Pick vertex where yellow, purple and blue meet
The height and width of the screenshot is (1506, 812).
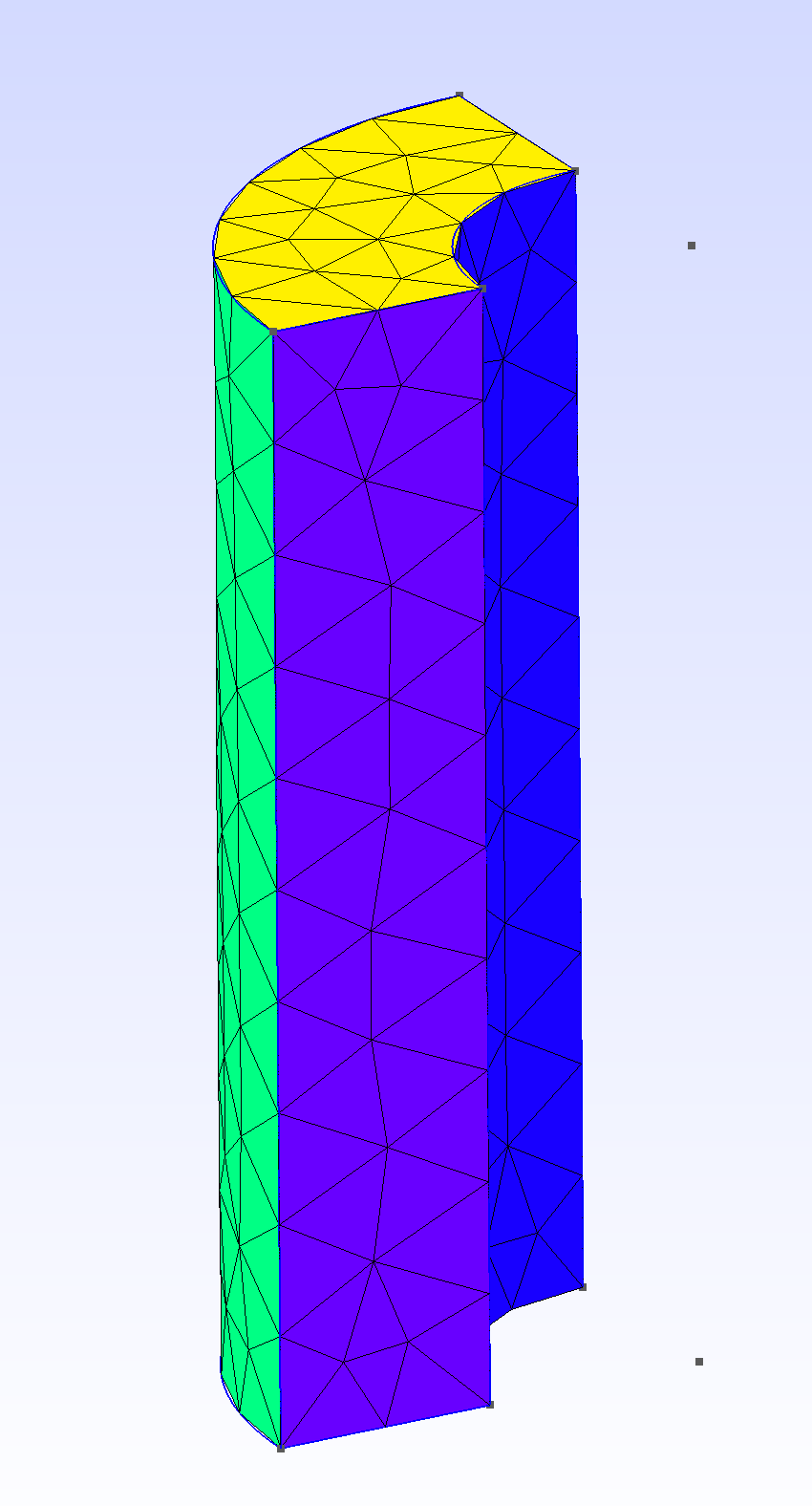click(483, 288)
